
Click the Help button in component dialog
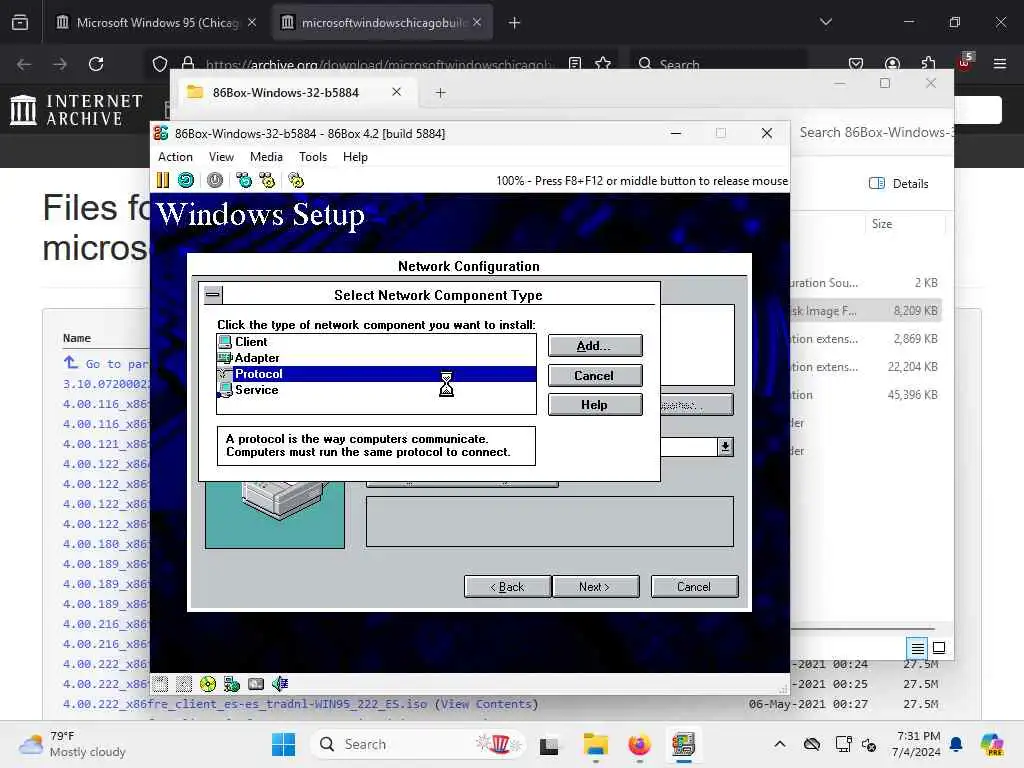pyautogui.click(x=594, y=405)
